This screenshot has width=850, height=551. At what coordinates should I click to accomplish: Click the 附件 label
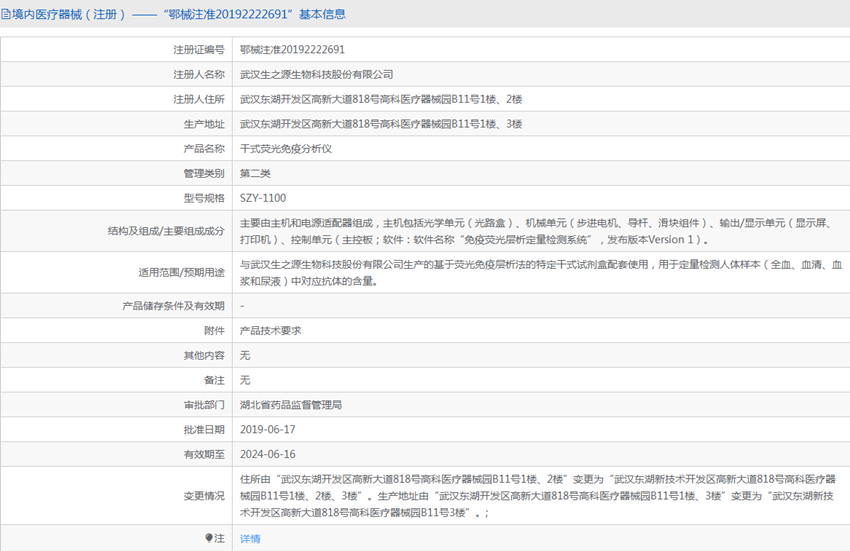[x=214, y=331]
